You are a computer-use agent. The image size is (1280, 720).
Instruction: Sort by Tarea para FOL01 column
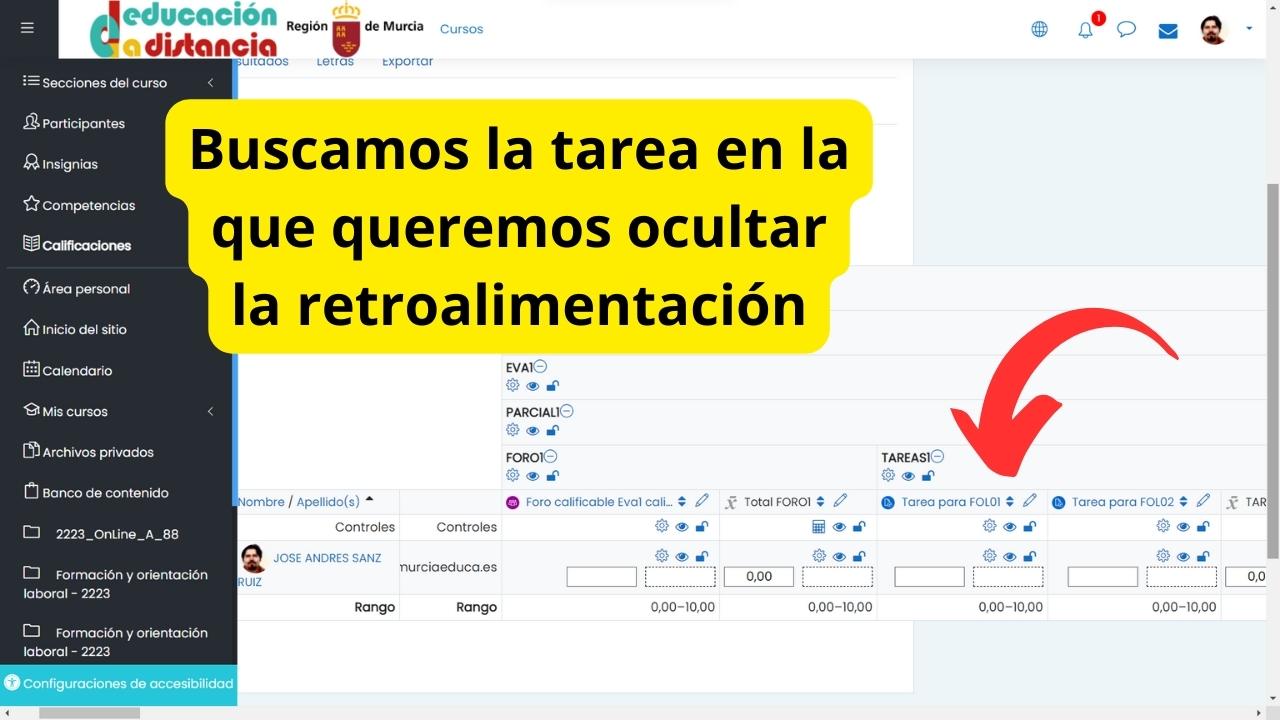pos(1010,502)
